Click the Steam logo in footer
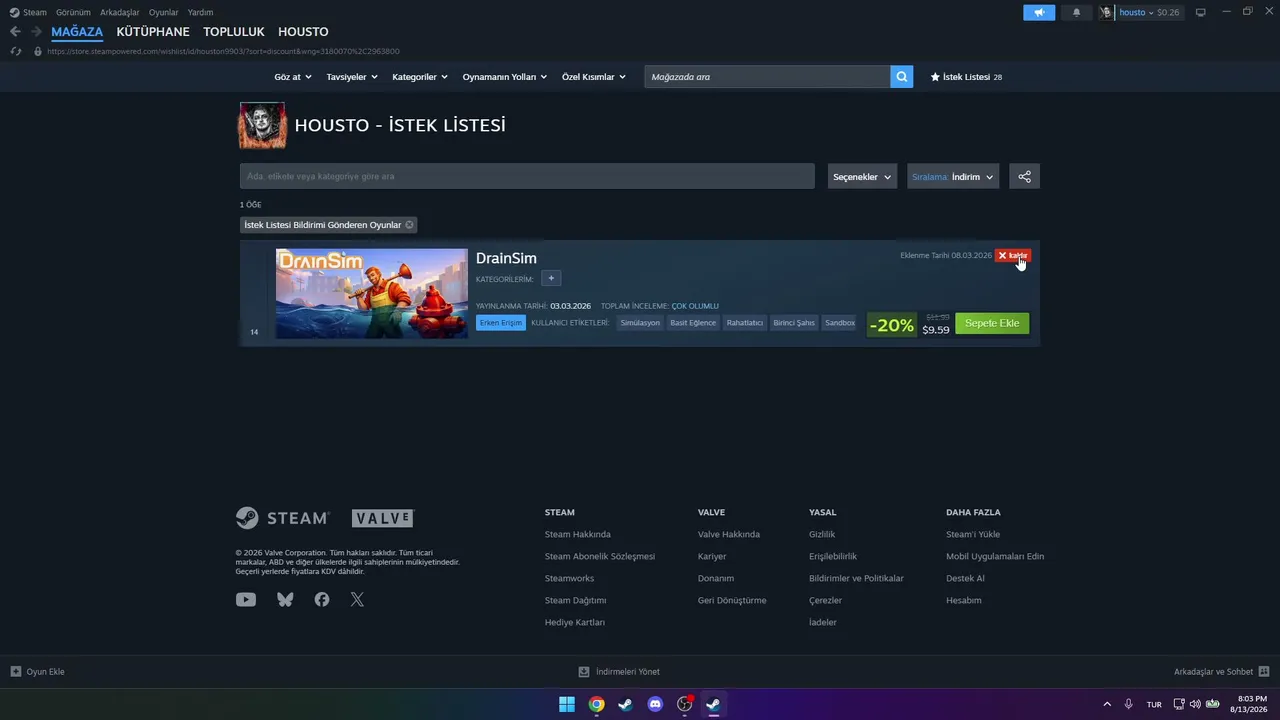Screen dimensions: 1280x720 point(283,518)
